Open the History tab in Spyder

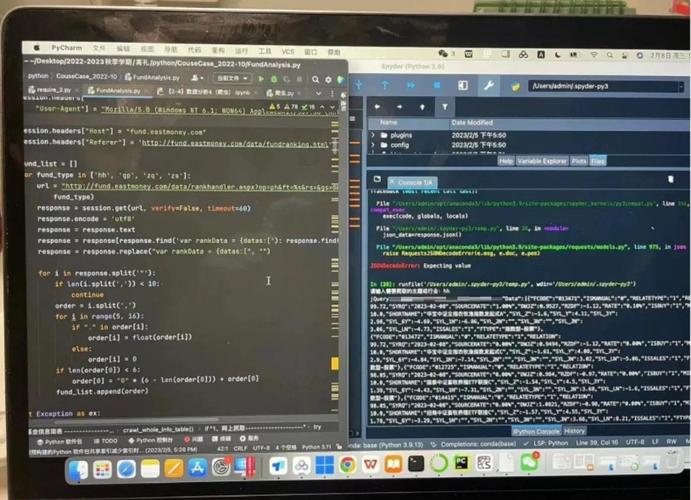[x=574, y=431]
